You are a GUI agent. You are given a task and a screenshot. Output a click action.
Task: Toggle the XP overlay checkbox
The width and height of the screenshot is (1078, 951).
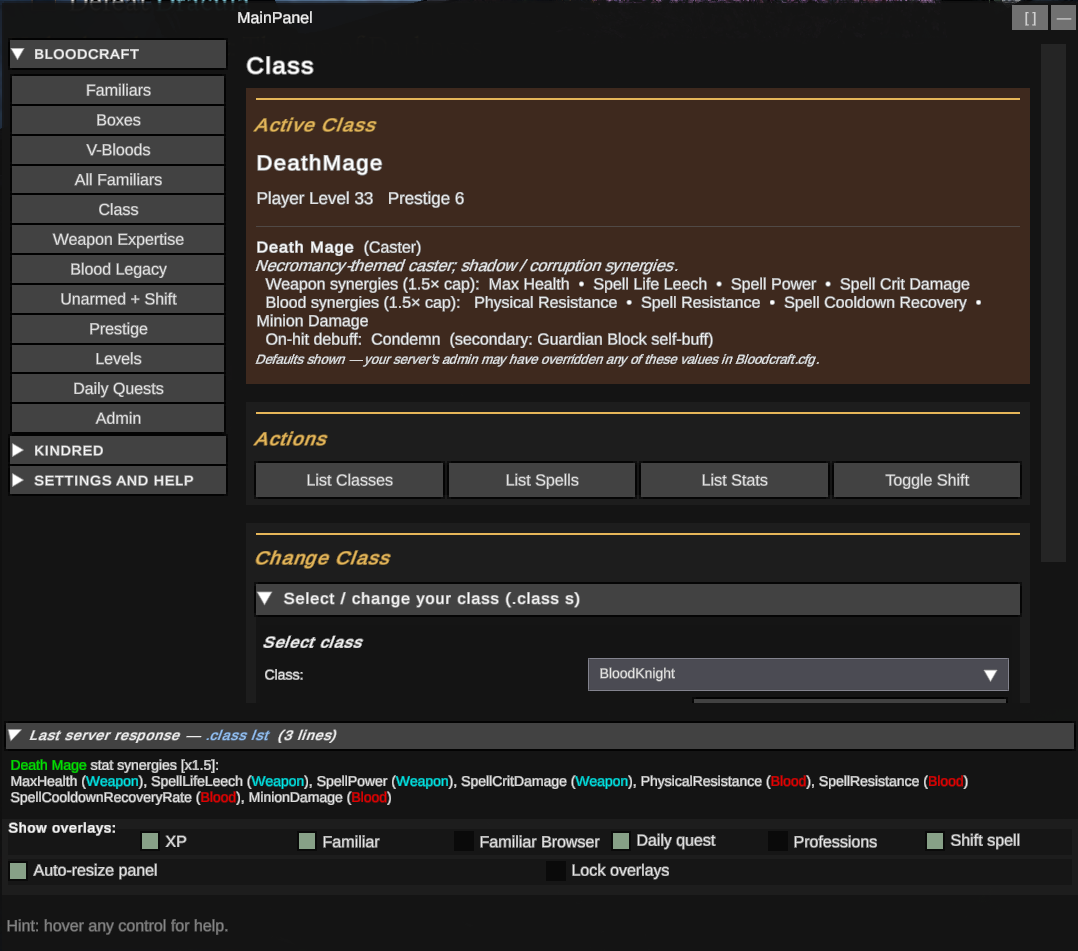point(150,841)
